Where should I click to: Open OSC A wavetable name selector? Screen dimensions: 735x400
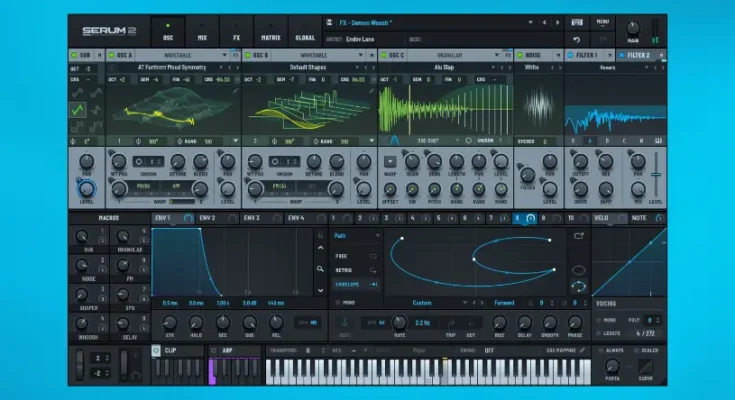point(172,66)
